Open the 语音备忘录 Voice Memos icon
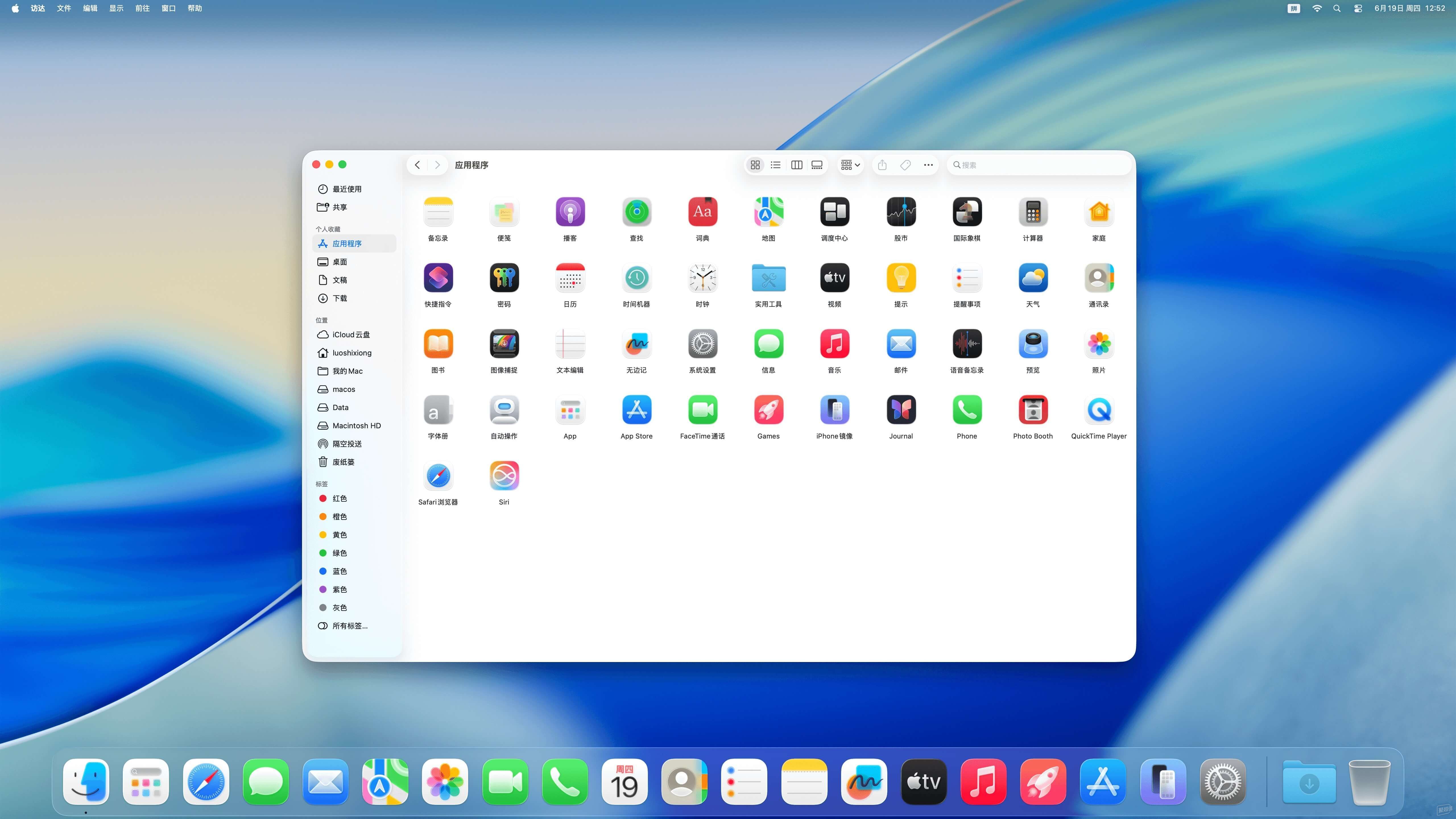The height and width of the screenshot is (819, 1456). tap(967, 344)
